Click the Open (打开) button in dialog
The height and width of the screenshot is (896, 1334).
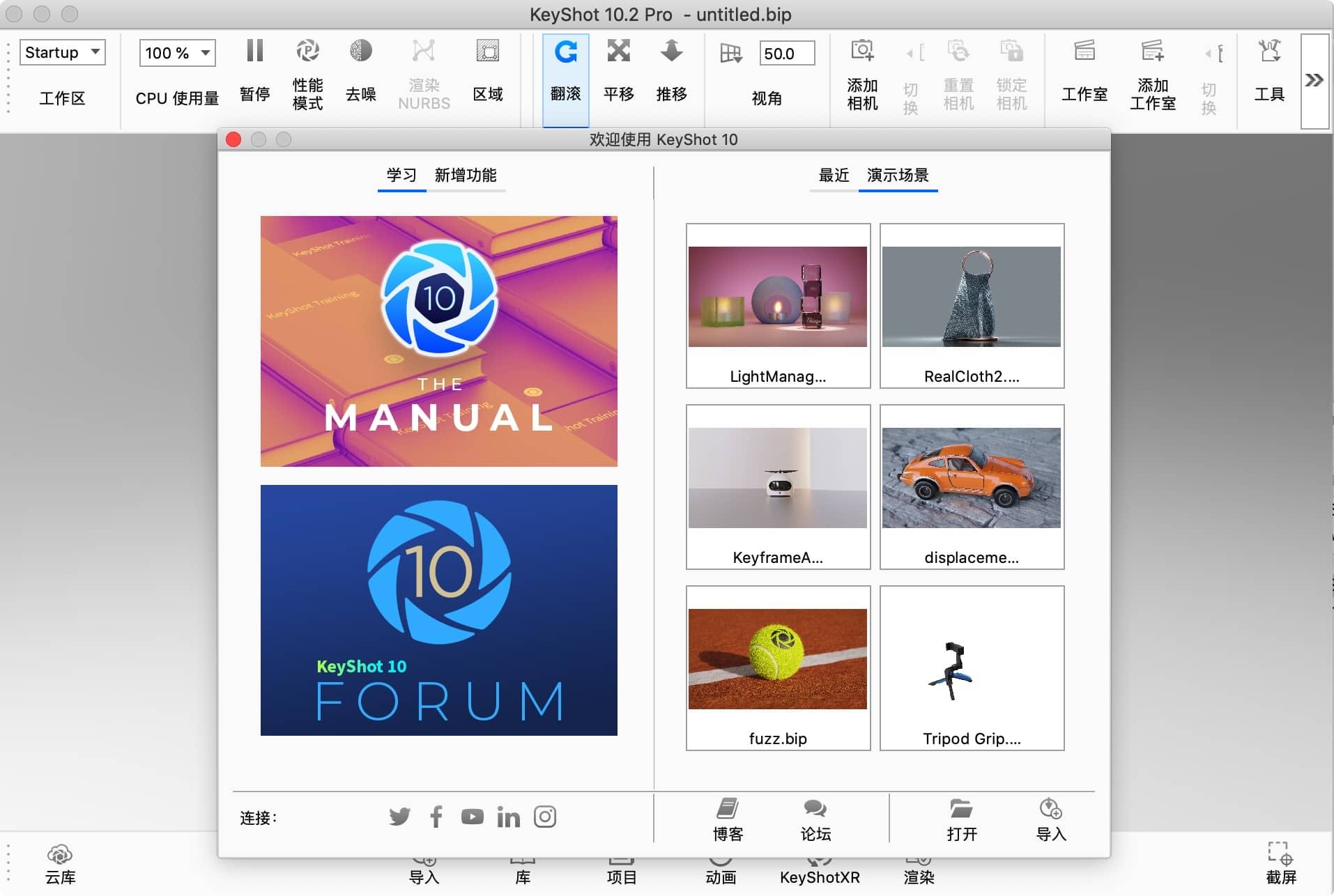(x=962, y=819)
